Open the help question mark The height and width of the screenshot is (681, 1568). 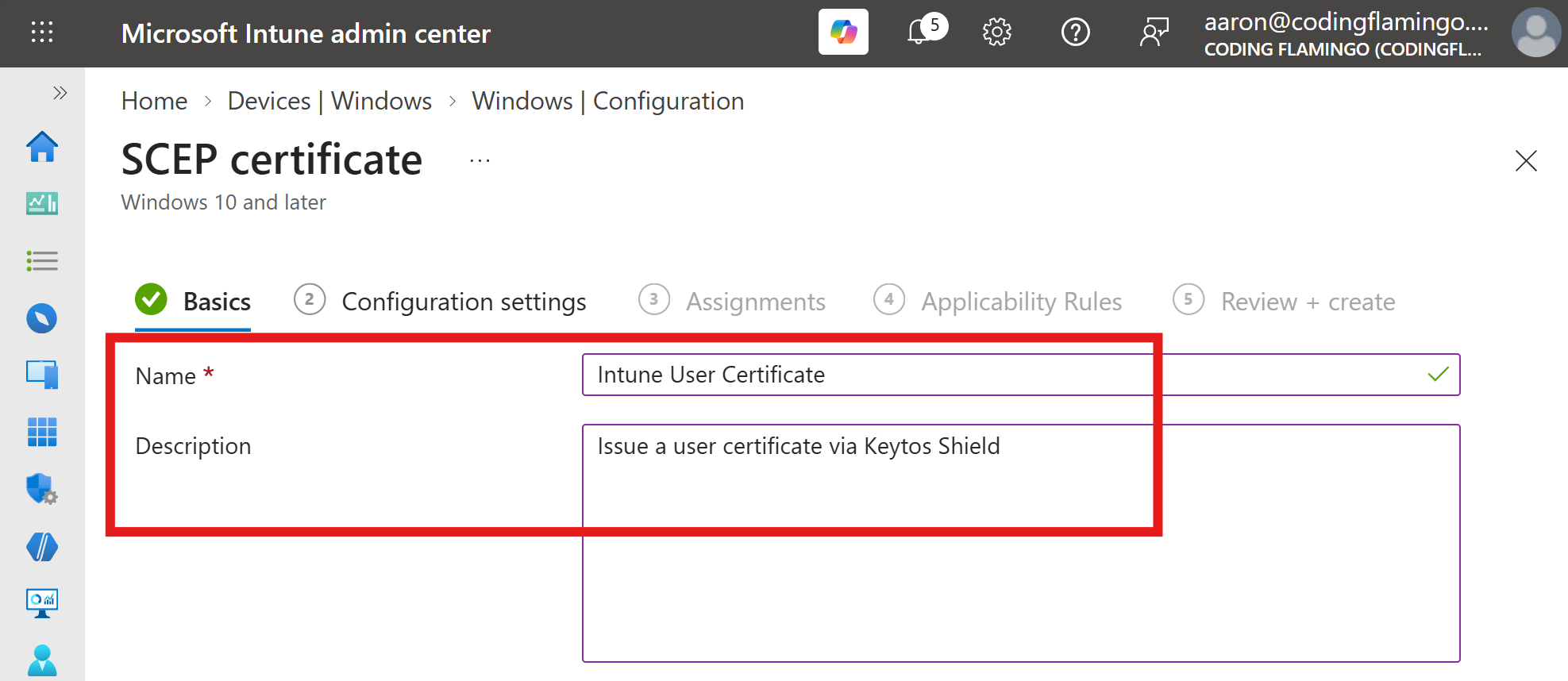coord(1076,33)
